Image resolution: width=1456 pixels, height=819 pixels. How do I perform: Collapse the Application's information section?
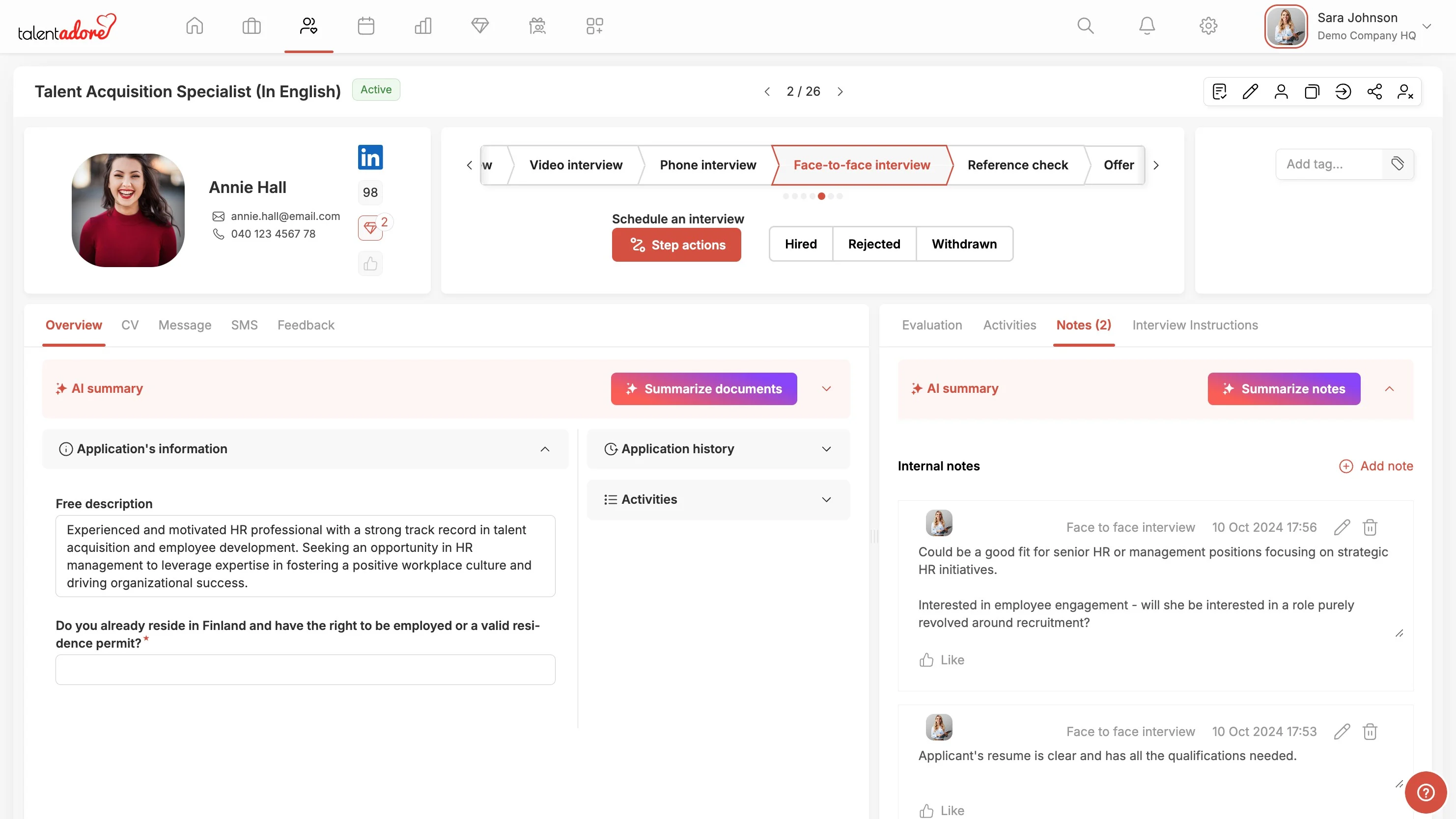[x=544, y=449]
